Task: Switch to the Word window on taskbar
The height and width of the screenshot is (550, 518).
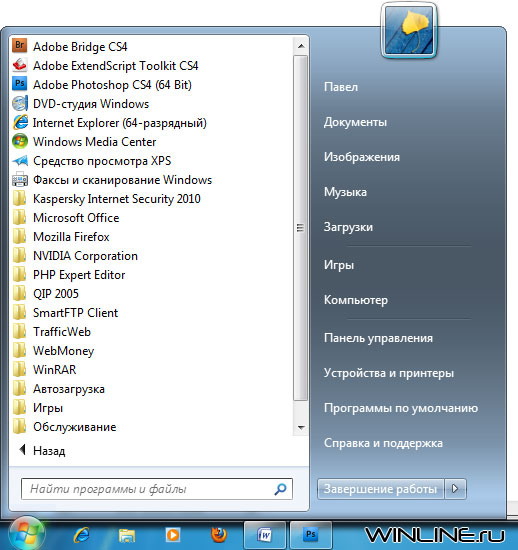Action: (x=264, y=535)
